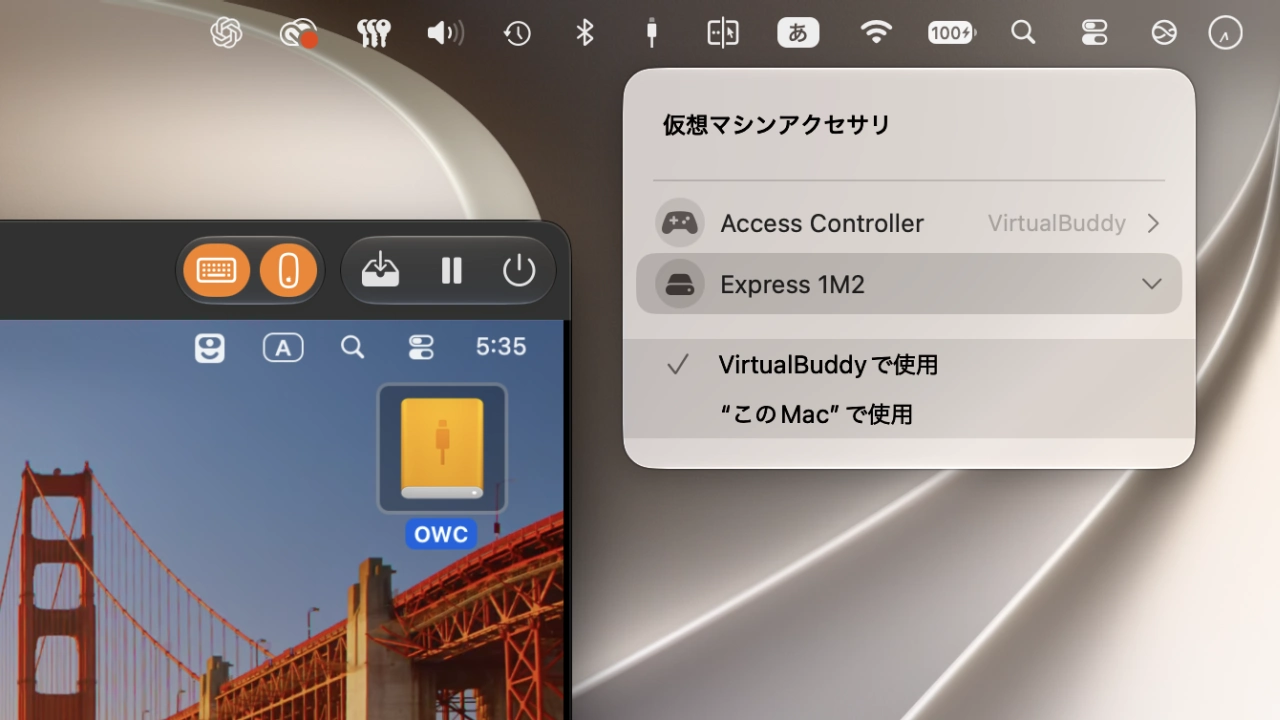1280x720 pixels.
Task: Open Spotlight search inside the guest VM
Action: [x=352, y=347]
